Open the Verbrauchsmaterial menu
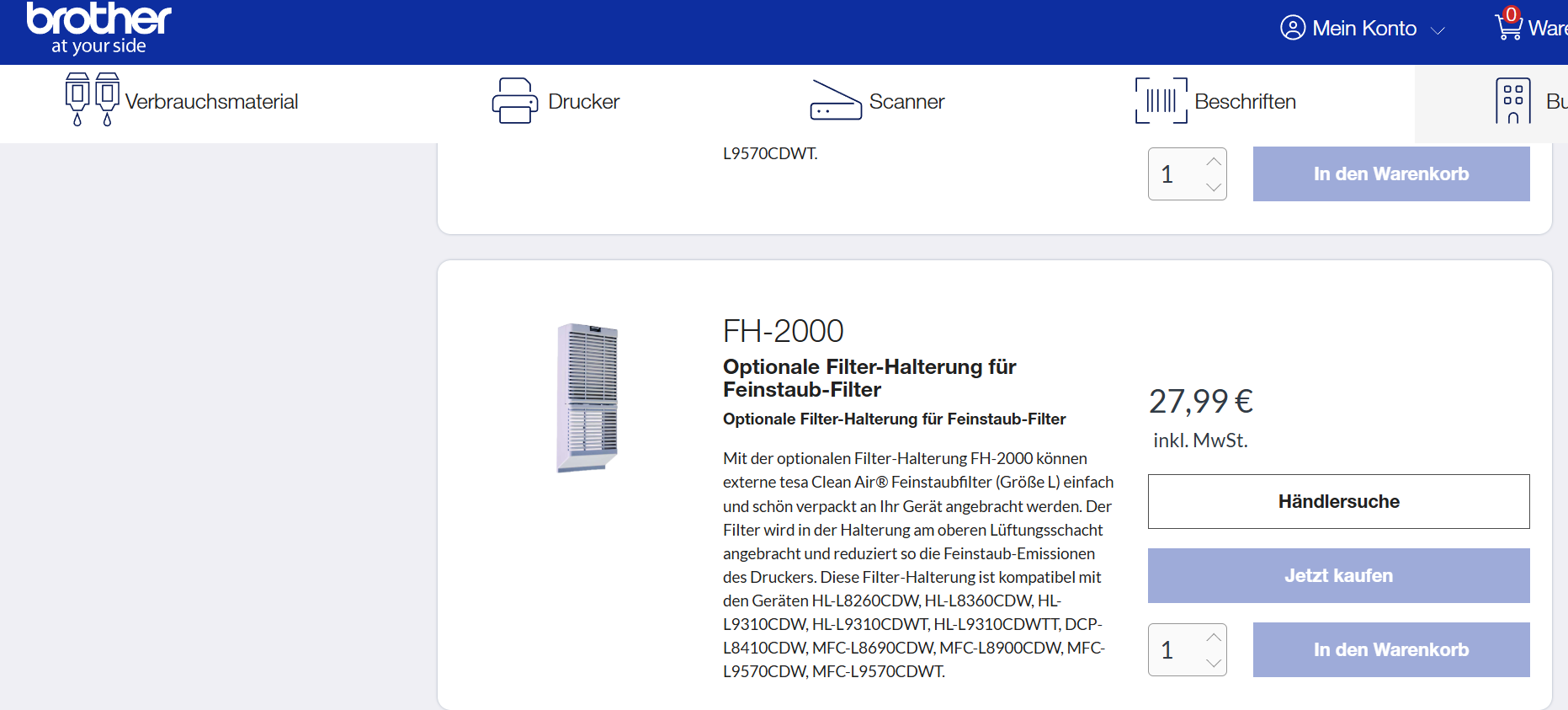 point(211,102)
